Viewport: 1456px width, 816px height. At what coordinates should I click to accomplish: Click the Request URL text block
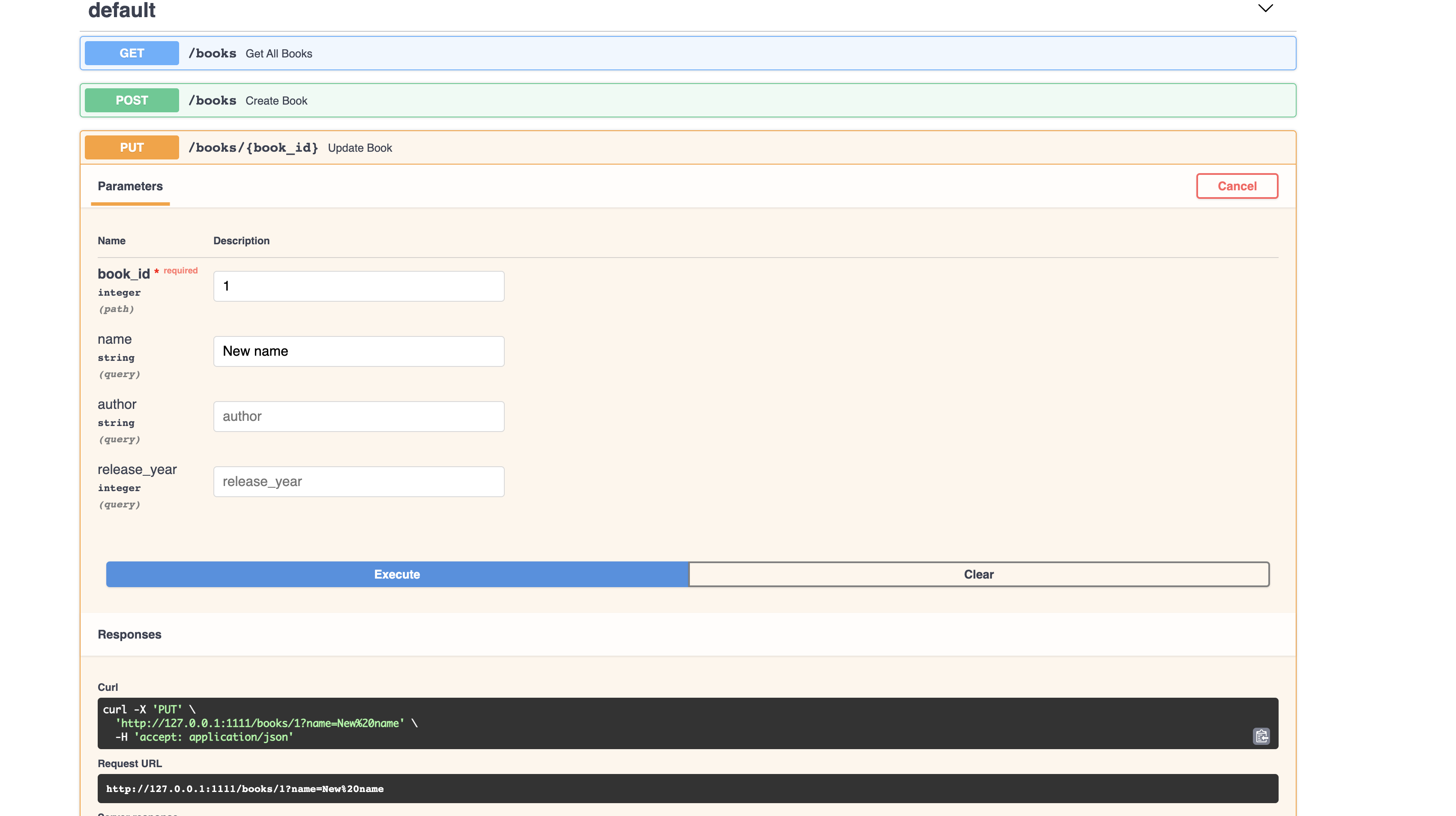click(x=687, y=788)
